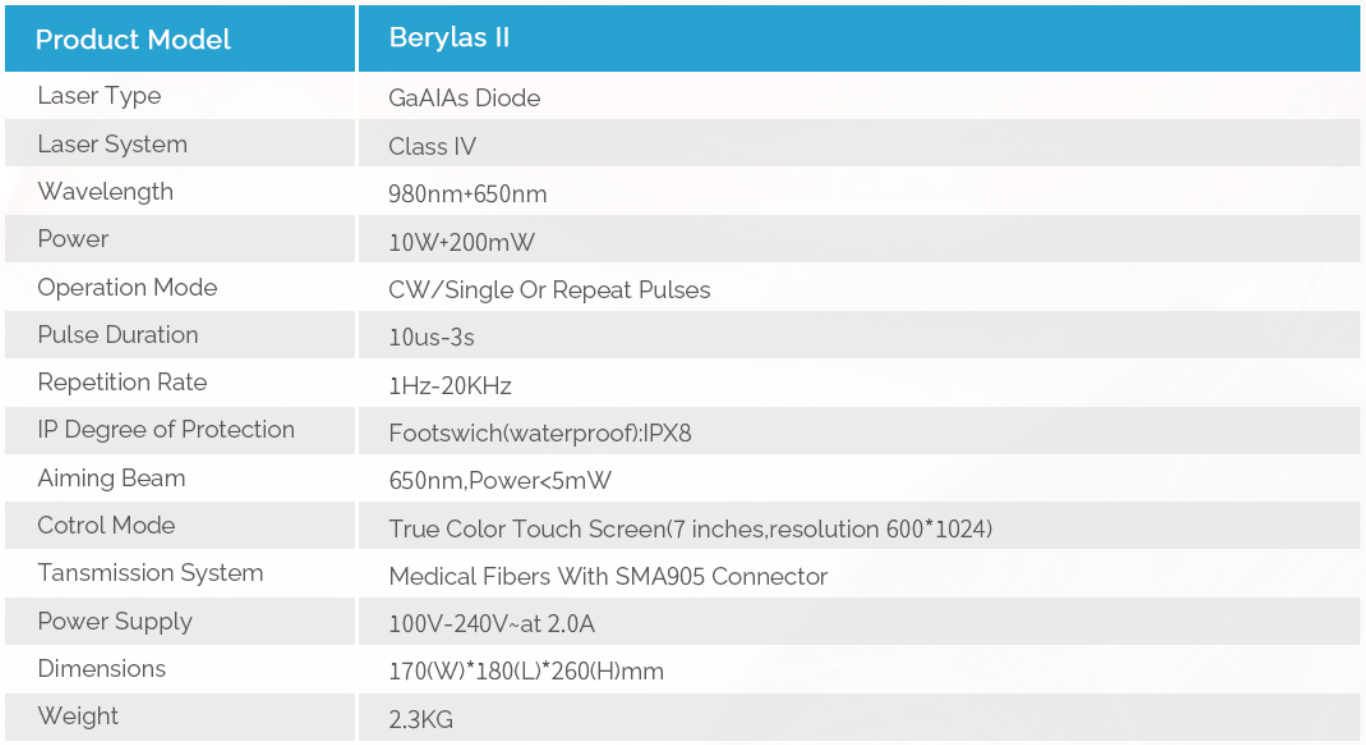Select the True Color Touch Screen value
Viewport: 1366px width, 745px height.
point(690,529)
